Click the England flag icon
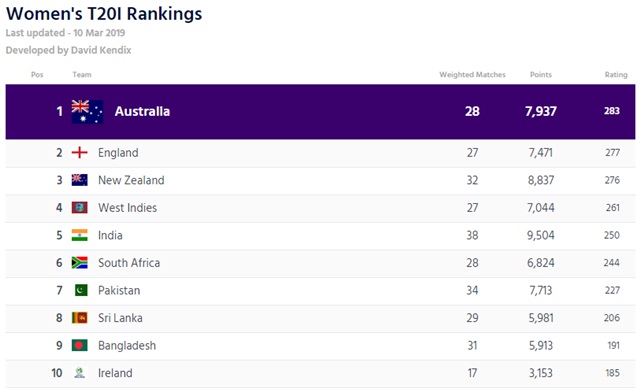 click(79, 153)
